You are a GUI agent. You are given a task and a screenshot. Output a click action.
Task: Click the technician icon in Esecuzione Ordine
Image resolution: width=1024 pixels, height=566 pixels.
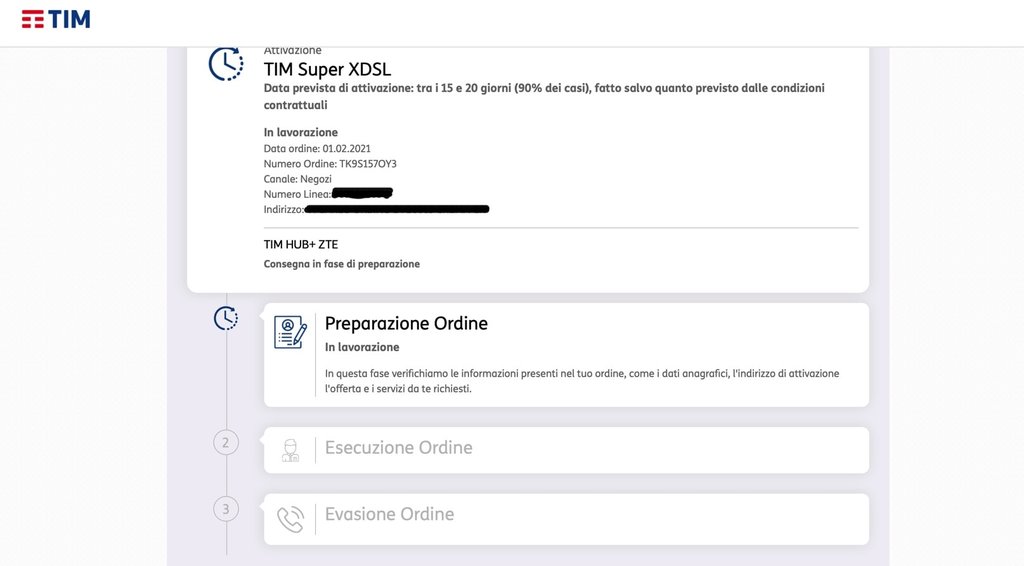tap(291, 450)
